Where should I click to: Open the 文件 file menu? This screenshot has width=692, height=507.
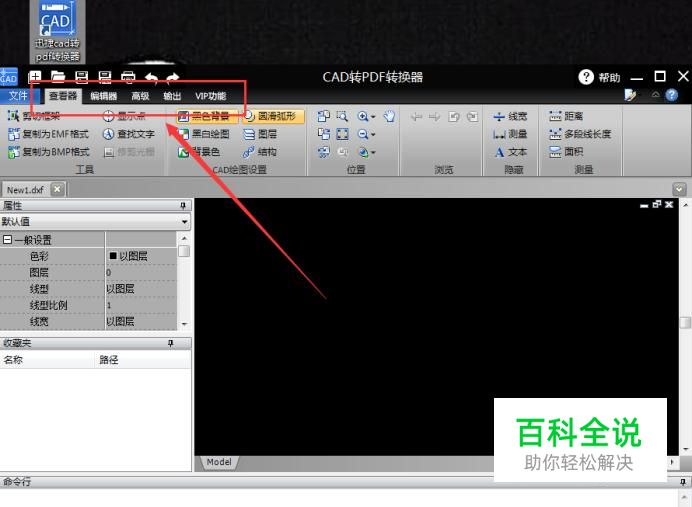(18, 96)
